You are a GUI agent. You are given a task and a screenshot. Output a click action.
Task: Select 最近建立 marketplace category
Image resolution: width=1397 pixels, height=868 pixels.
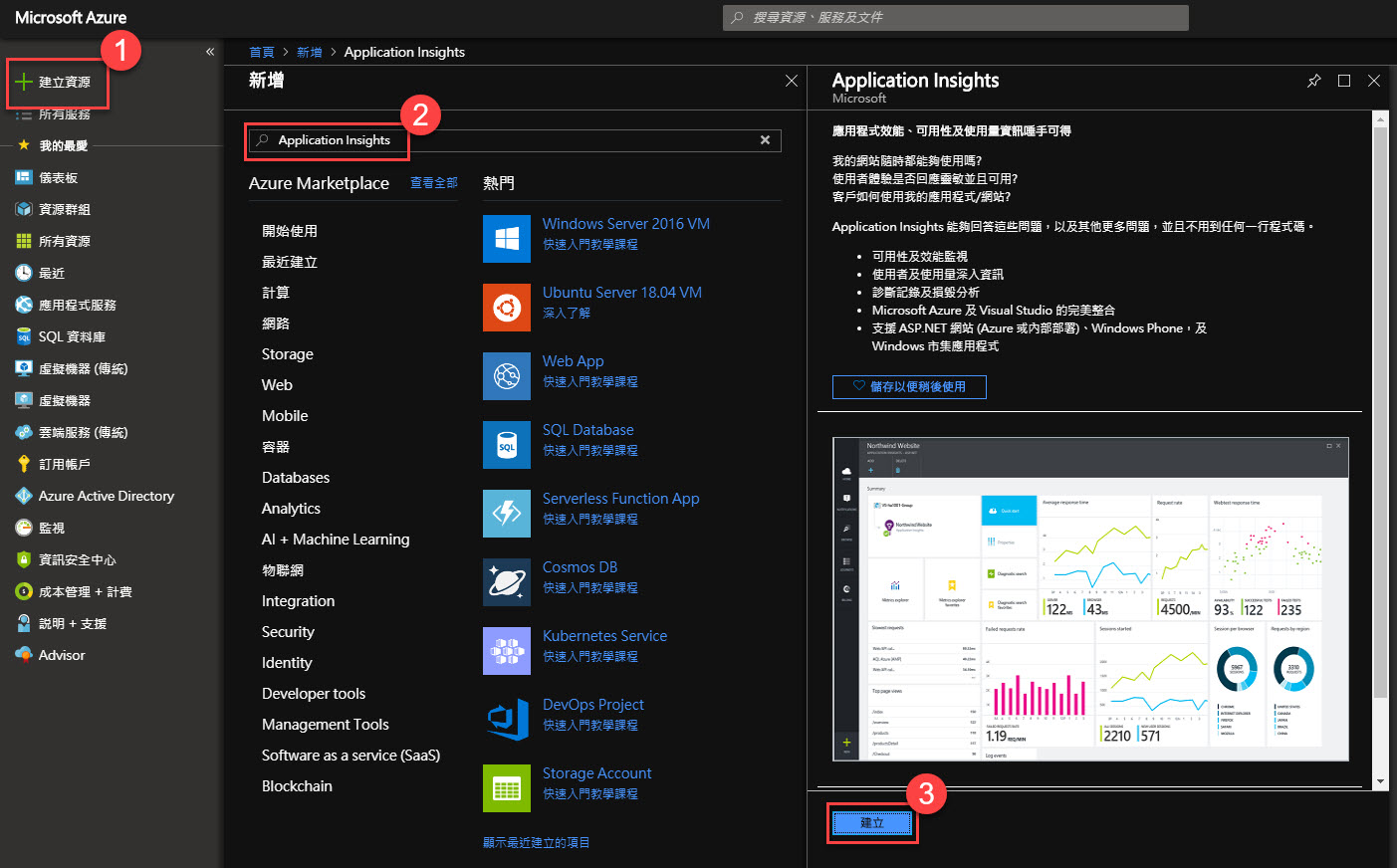(x=290, y=262)
